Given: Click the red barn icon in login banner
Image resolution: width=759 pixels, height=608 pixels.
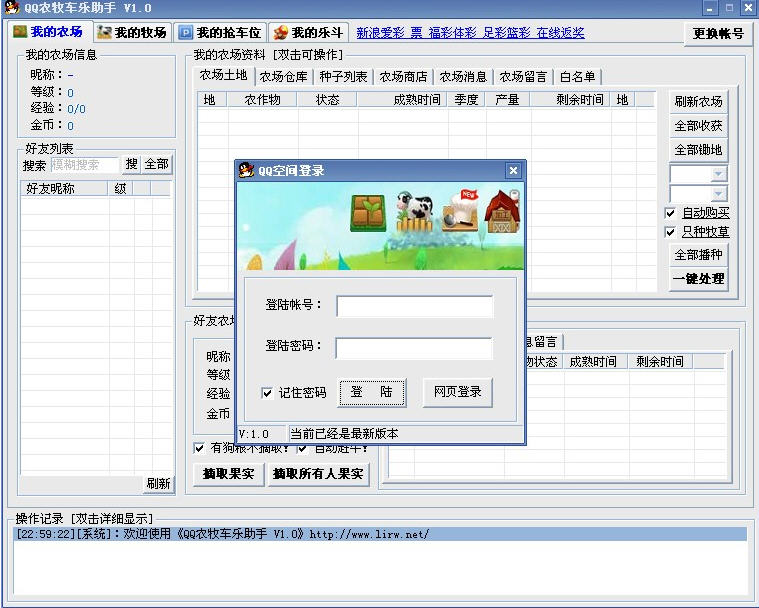Looking at the screenshot, I should pyautogui.click(x=503, y=211).
